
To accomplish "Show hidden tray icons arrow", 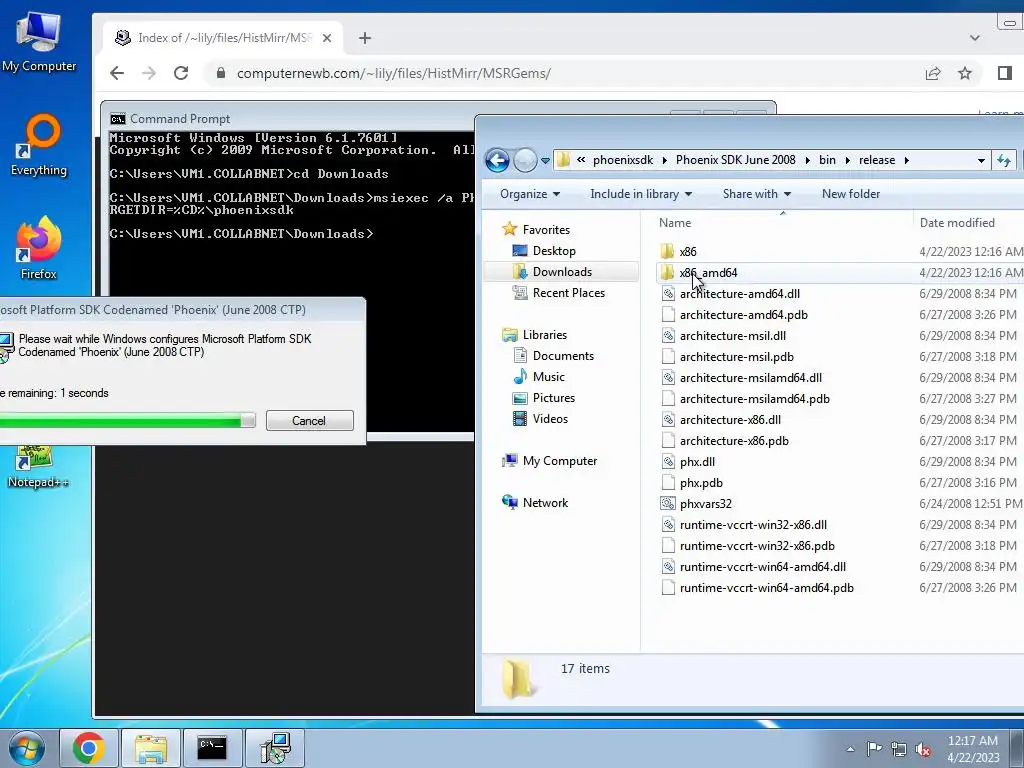I will pos(850,749).
